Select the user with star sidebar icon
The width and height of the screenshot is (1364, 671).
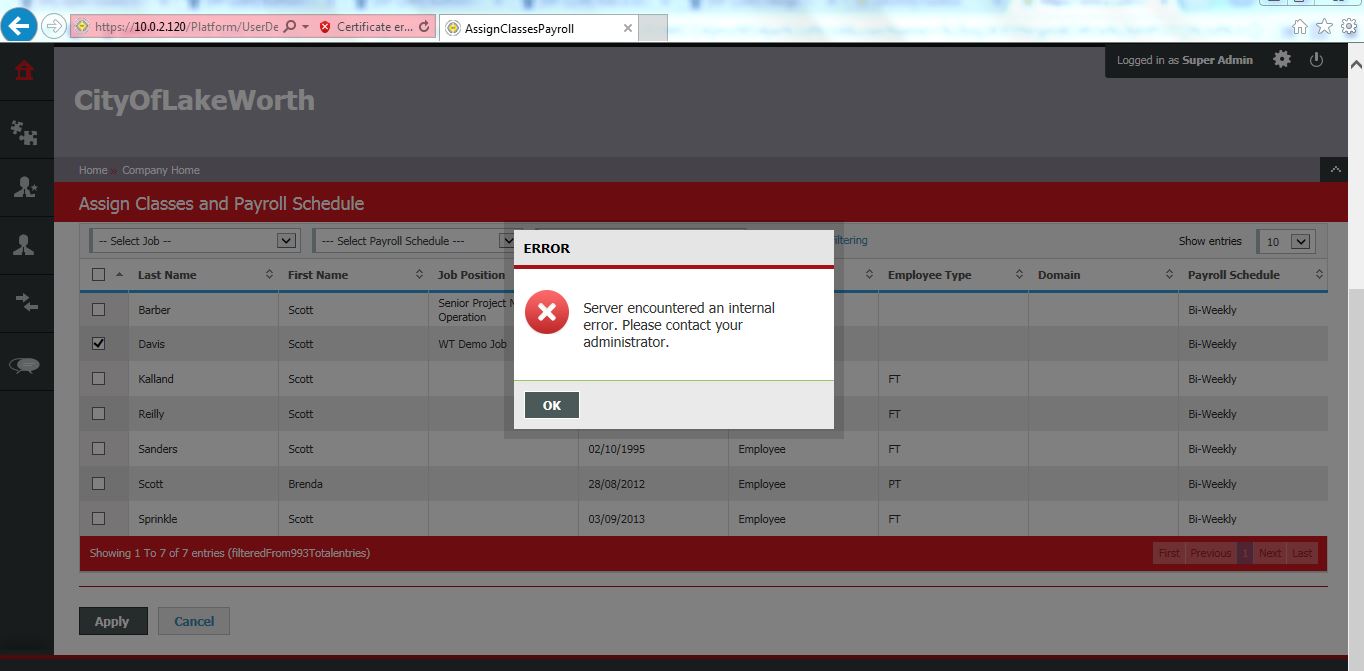pyautogui.click(x=24, y=188)
